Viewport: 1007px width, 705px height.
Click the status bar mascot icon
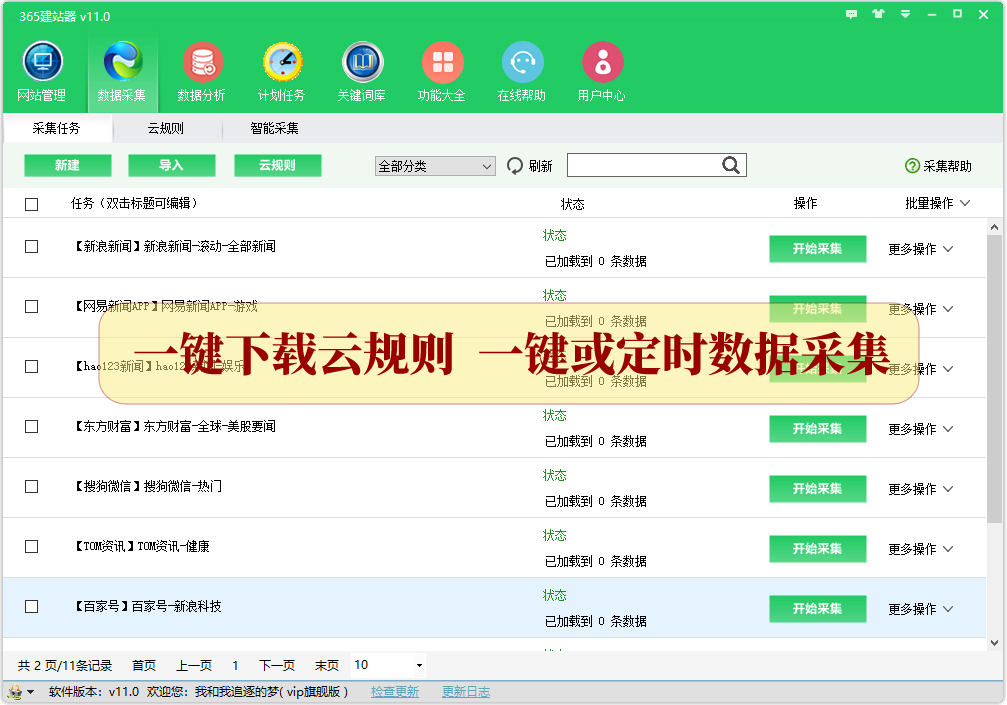coord(15,692)
